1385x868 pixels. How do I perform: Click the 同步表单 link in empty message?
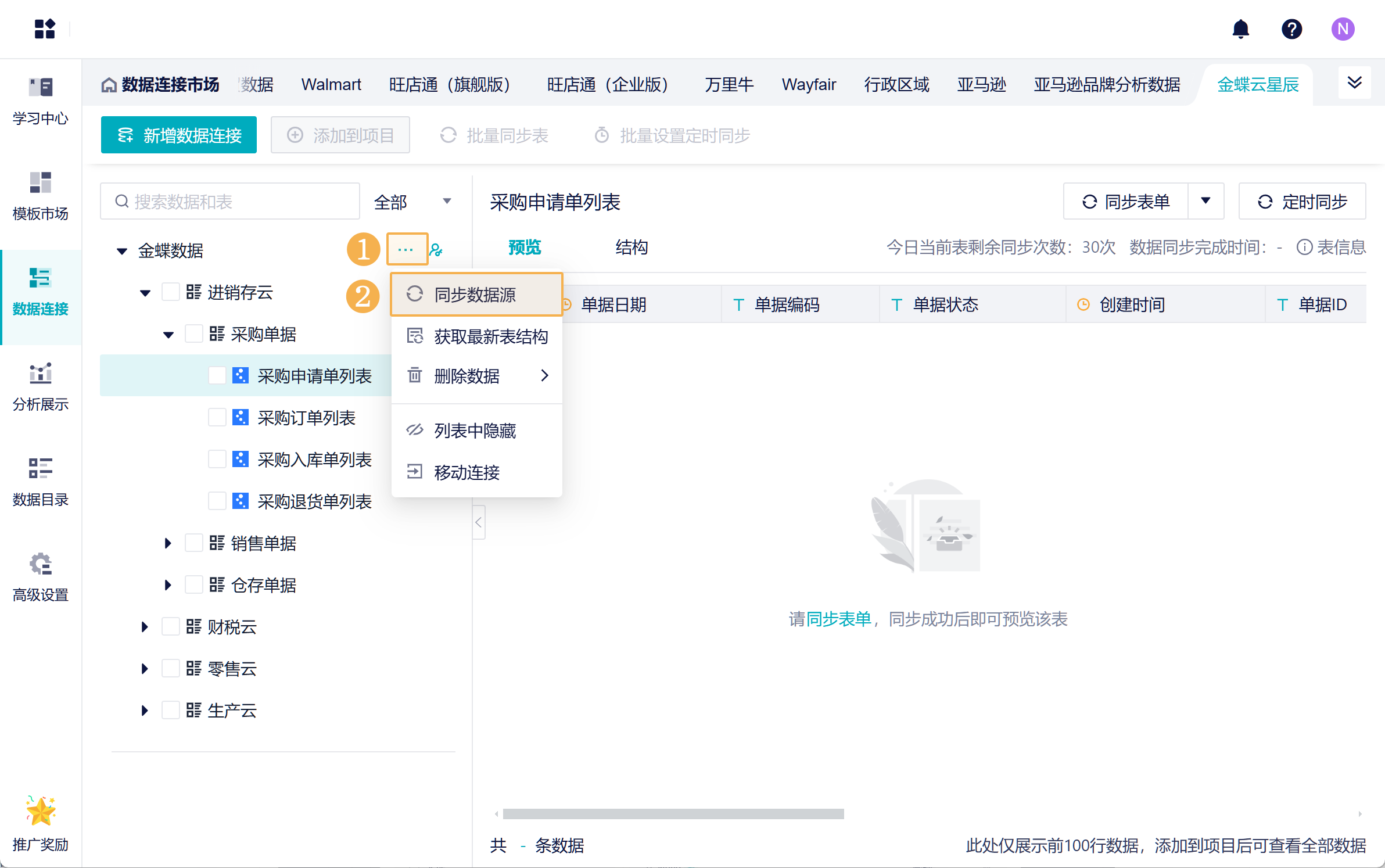(838, 619)
